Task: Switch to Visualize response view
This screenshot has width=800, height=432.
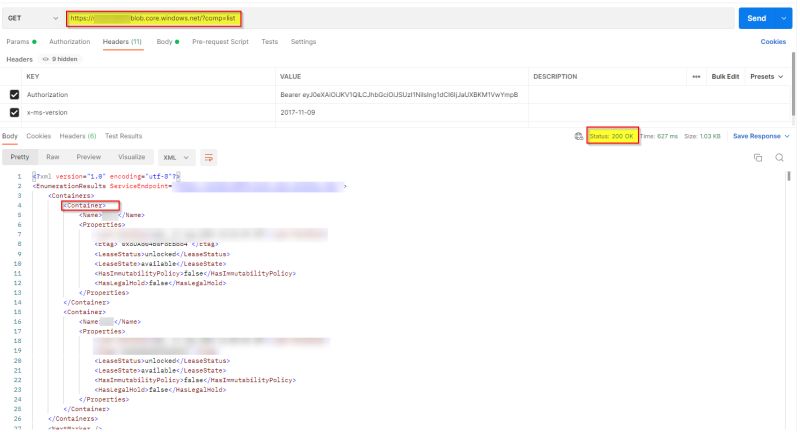Action: [x=132, y=157]
